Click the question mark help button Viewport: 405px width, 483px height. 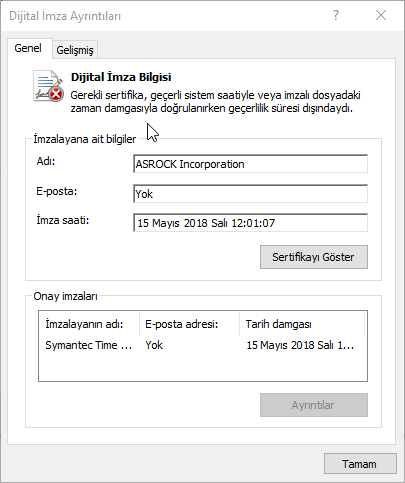click(336, 15)
